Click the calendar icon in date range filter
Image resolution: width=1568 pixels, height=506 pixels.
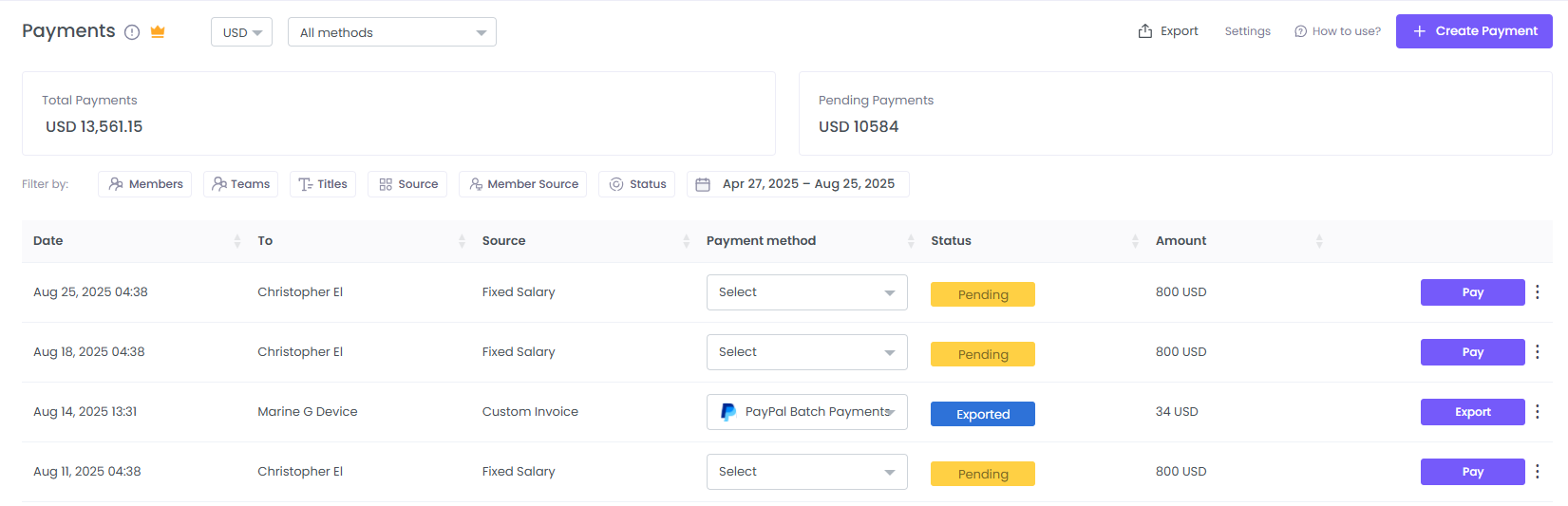click(703, 184)
